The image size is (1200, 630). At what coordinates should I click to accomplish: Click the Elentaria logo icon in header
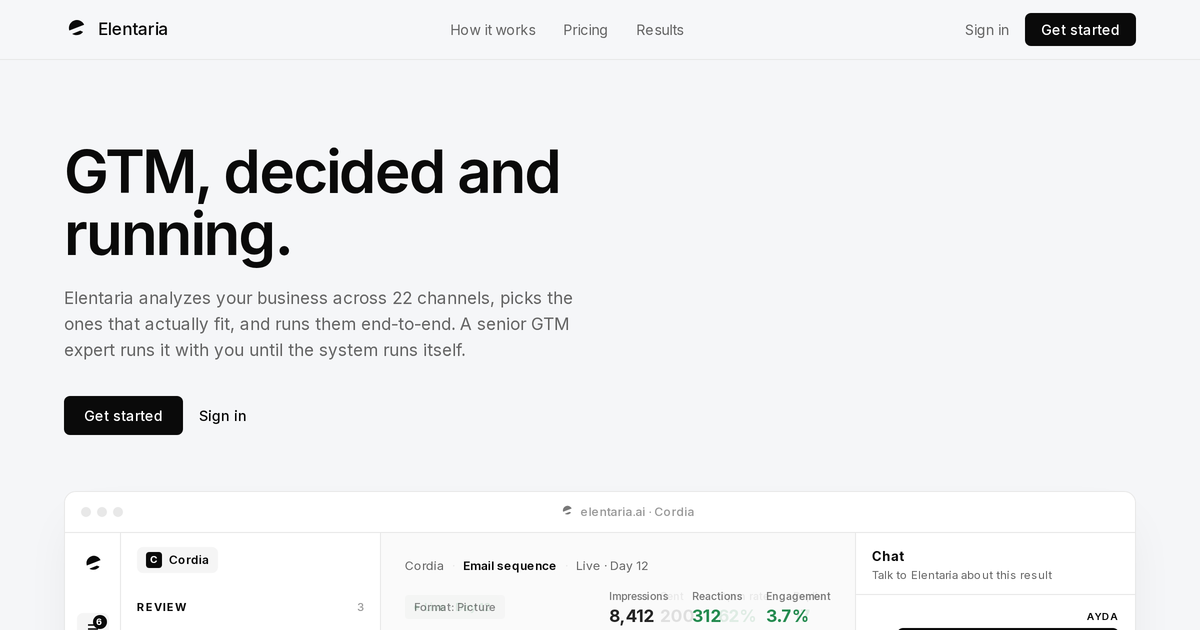[76, 29]
